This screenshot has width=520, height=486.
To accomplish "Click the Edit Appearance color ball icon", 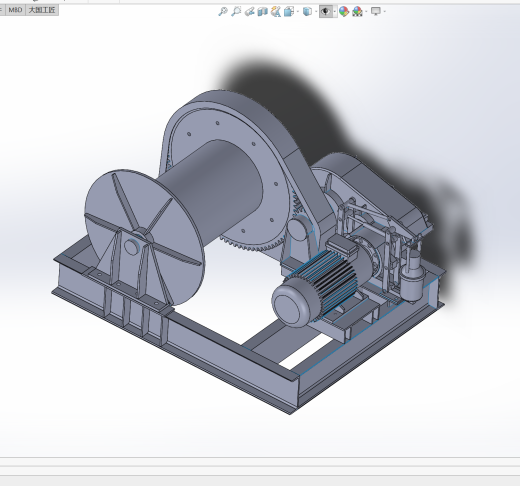I will pyautogui.click(x=344, y=12).
